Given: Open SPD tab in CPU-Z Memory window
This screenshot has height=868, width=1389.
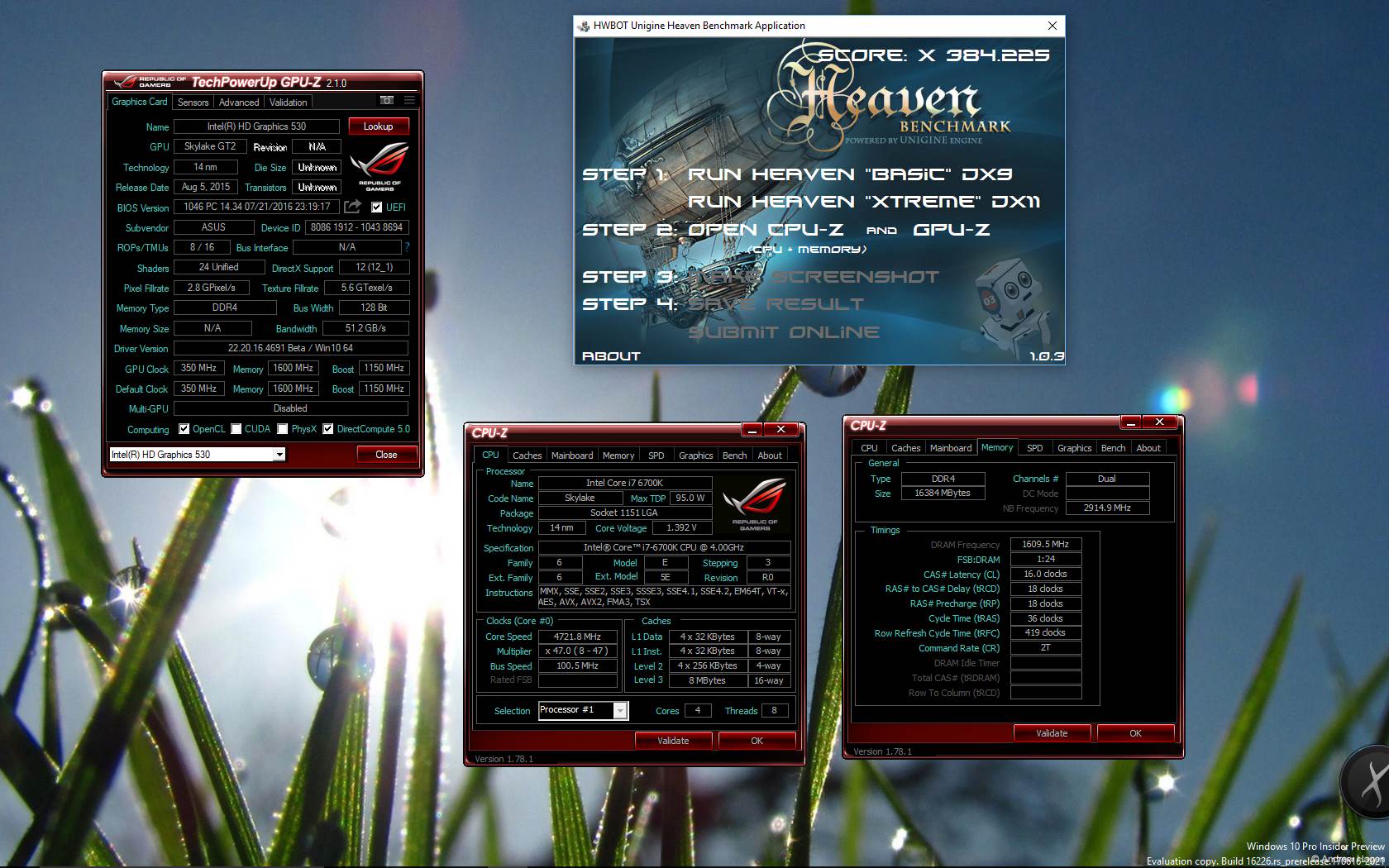Looking at the screenshot, I should 1034,448.
